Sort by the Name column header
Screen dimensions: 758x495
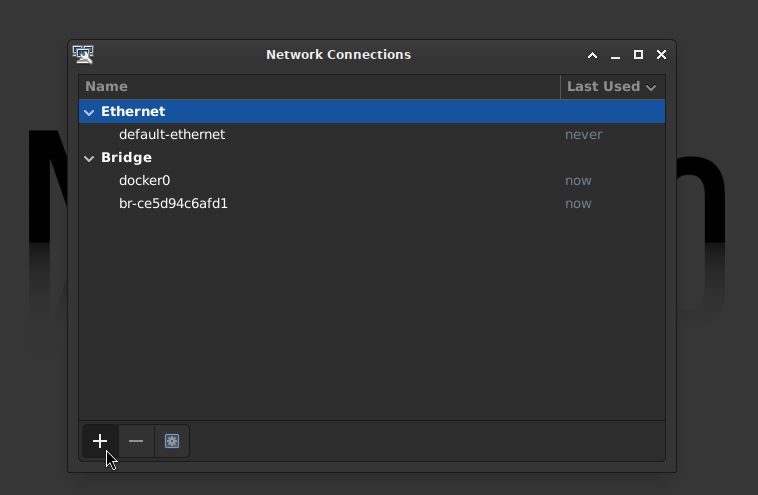pyautogui.click(x=320, y=87)
